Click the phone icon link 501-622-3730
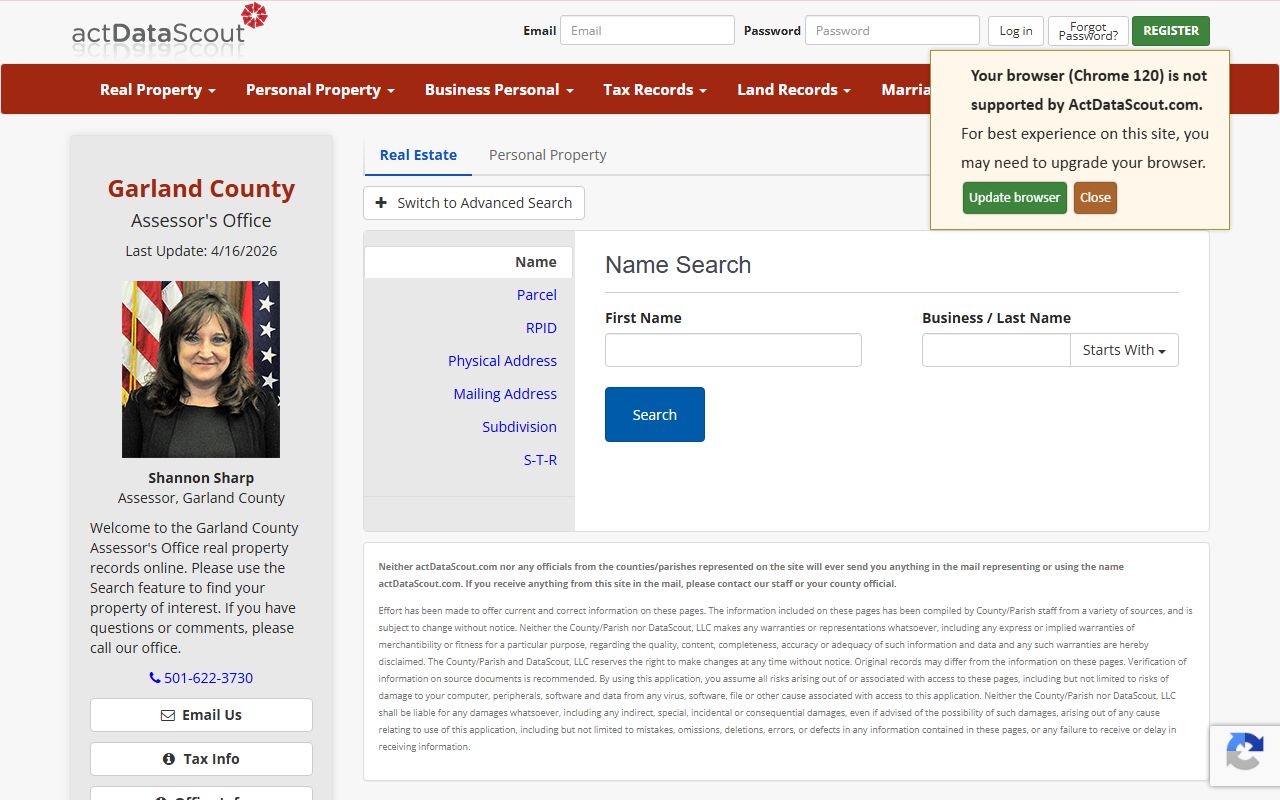This screenshot has width=1280, height=800. pyautogui.click(x=201, y=678)
